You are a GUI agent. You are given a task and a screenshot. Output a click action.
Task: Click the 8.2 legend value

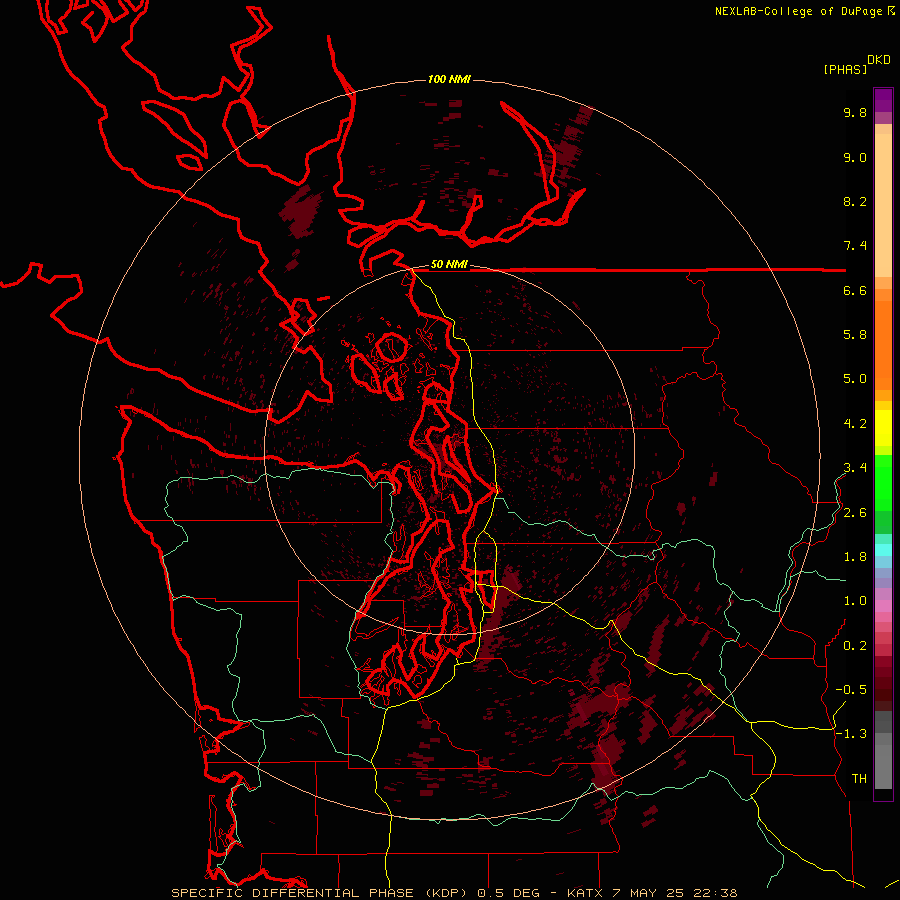(x=855, y=201)
